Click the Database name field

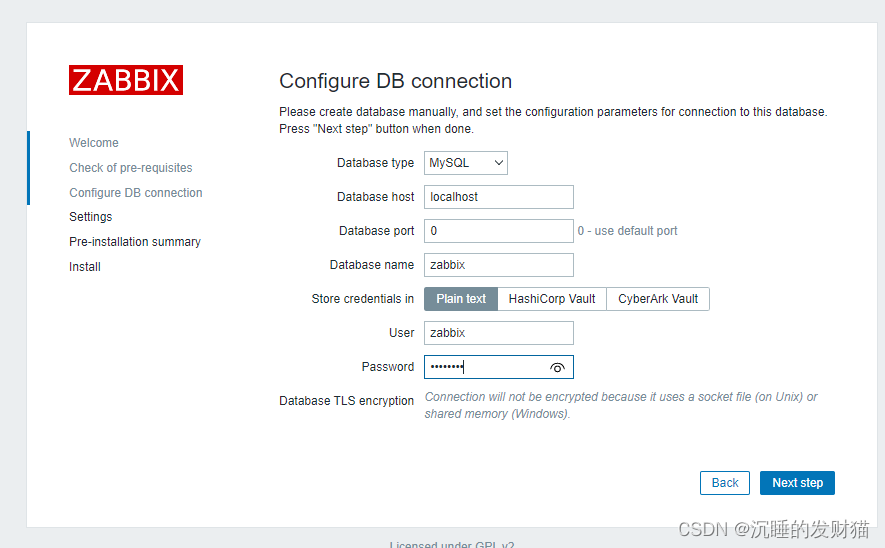[499, 265]
